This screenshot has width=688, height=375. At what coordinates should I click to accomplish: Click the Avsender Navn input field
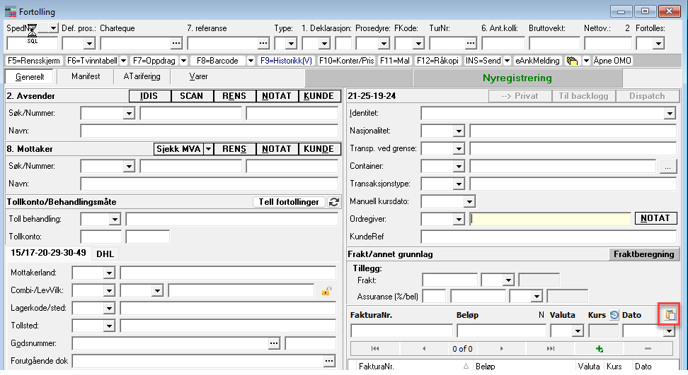[x=209, y=131]
